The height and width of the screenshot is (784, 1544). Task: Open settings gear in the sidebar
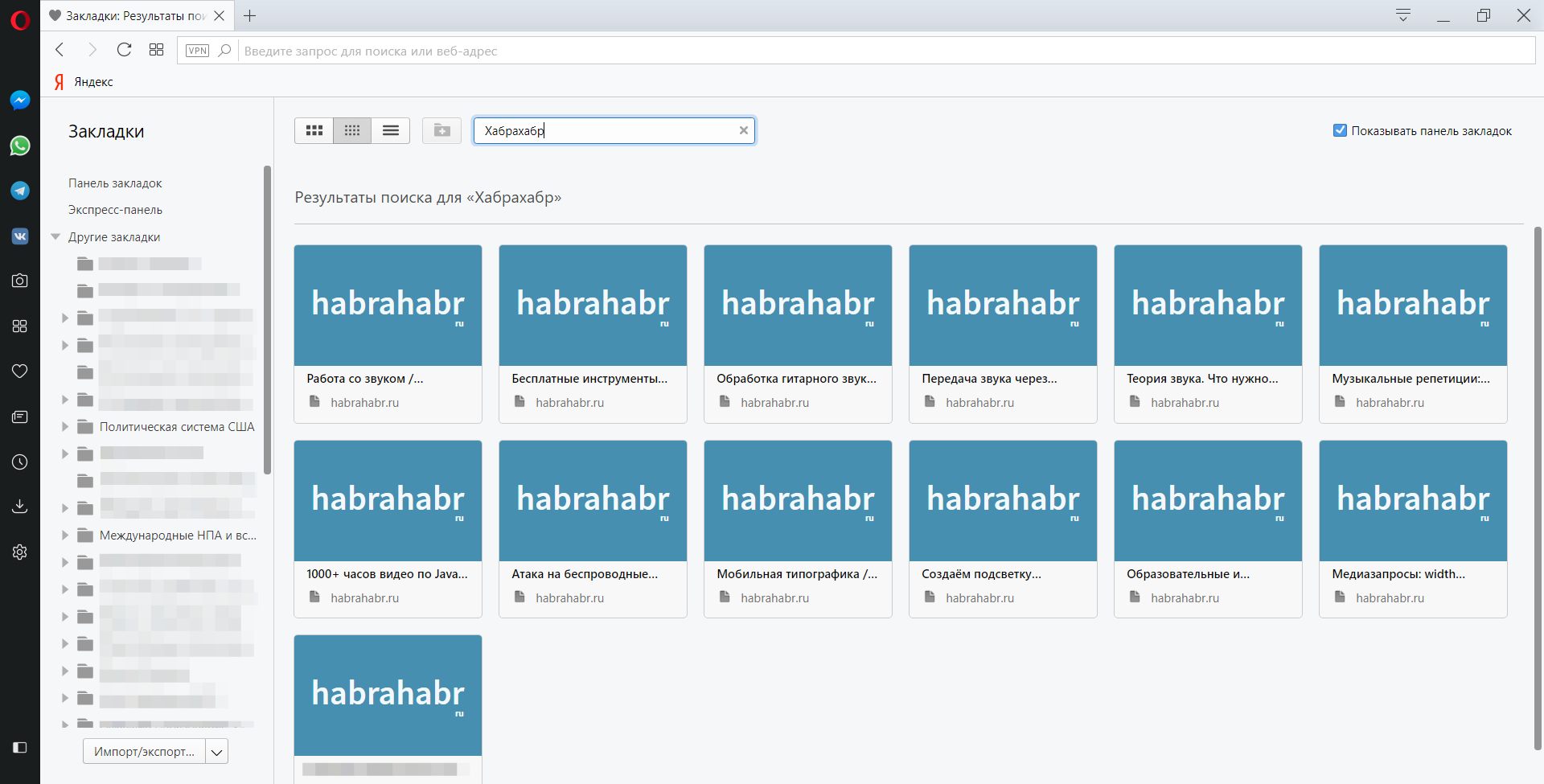pos(20,552)
